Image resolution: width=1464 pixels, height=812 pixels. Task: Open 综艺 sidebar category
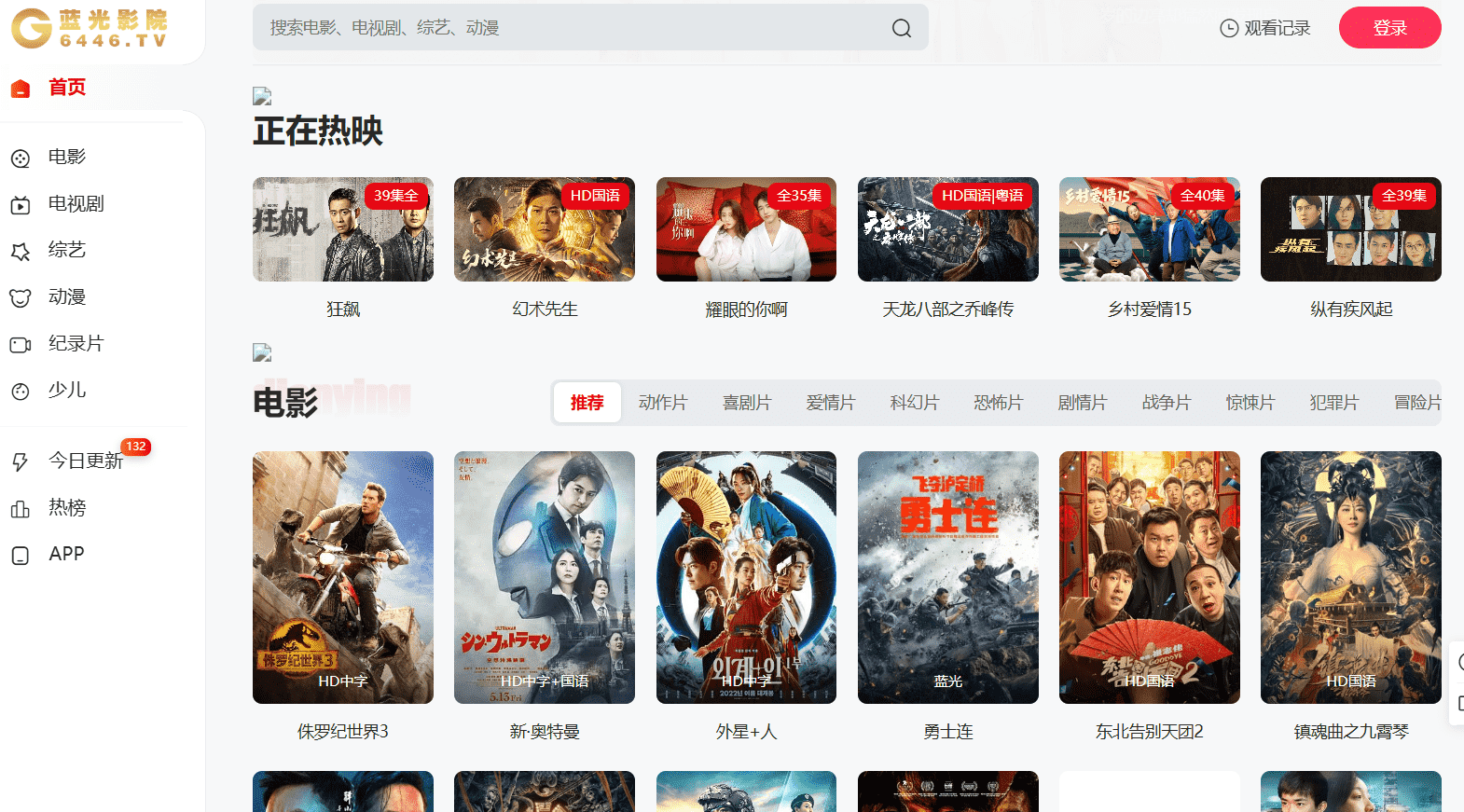67,250
